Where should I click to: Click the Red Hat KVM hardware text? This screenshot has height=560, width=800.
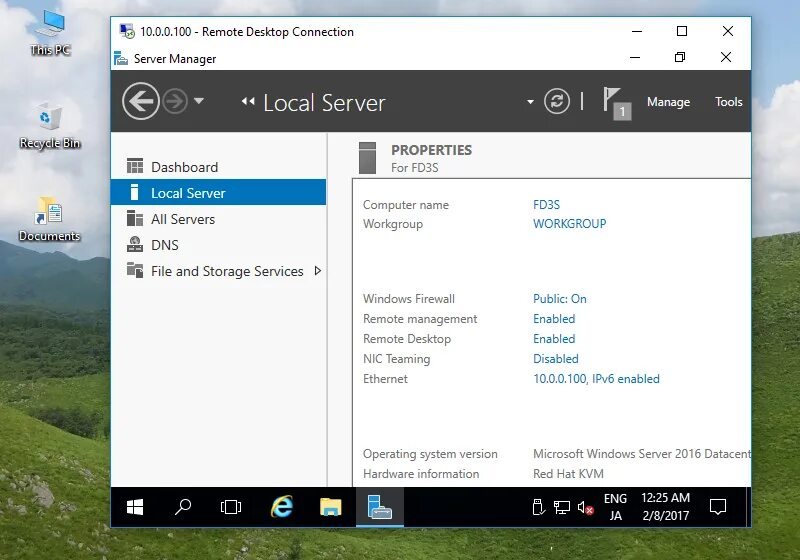click(568, 474)
